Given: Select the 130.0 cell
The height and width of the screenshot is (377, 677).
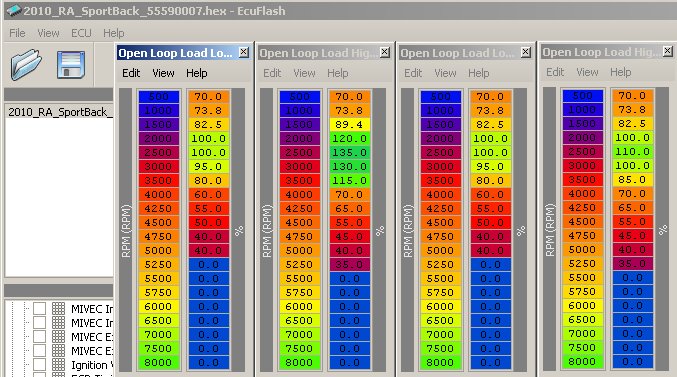Looking at the screenshot, I should click(349, 167).
